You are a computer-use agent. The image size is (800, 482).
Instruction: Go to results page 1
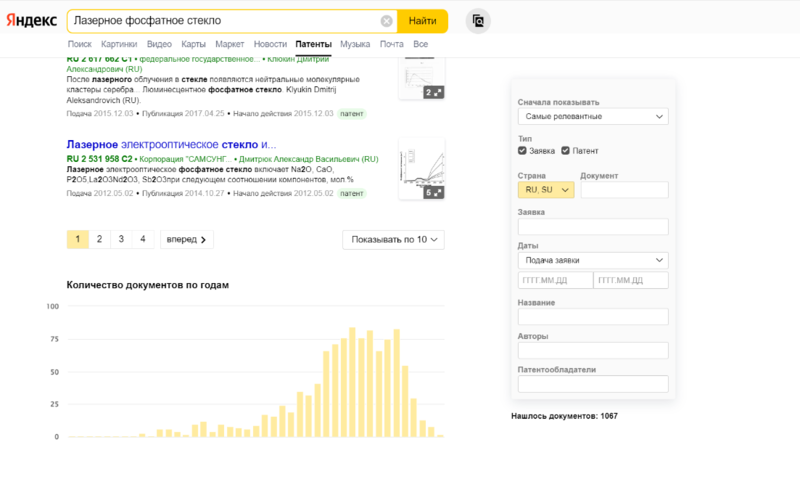(78, 239)
